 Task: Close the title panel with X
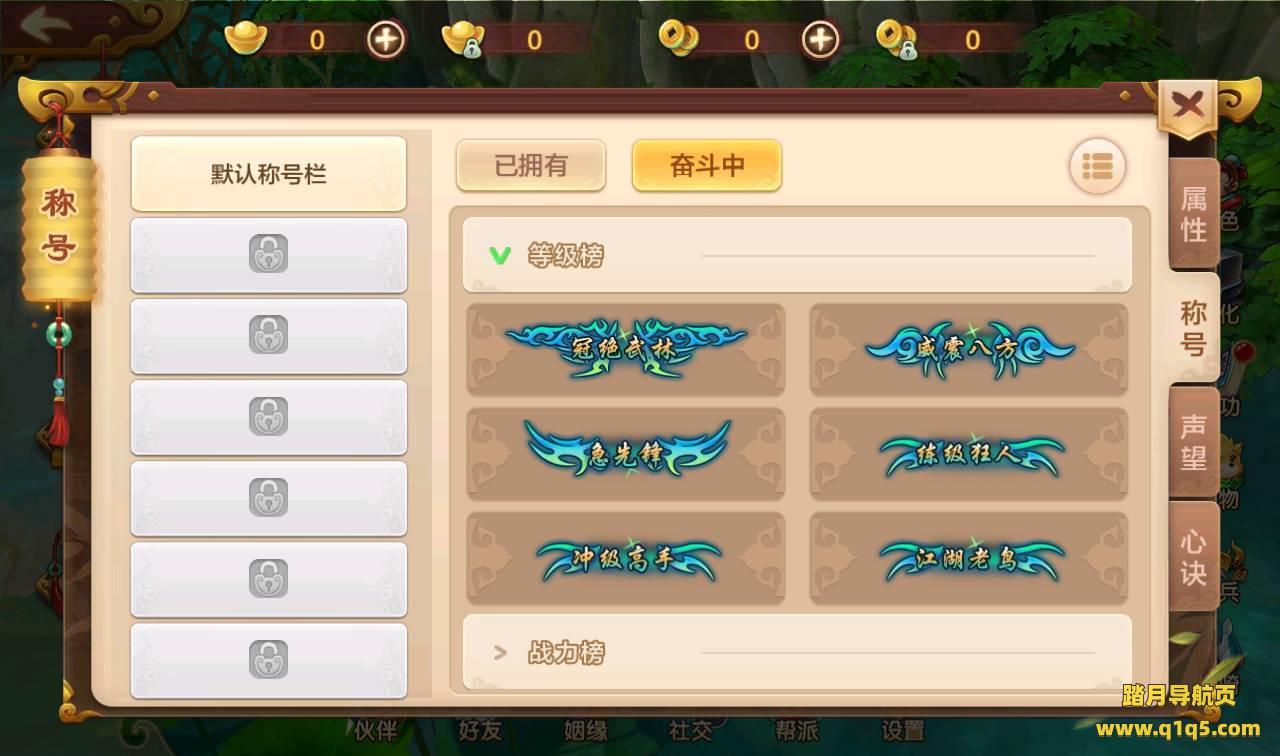(1188, 104)
